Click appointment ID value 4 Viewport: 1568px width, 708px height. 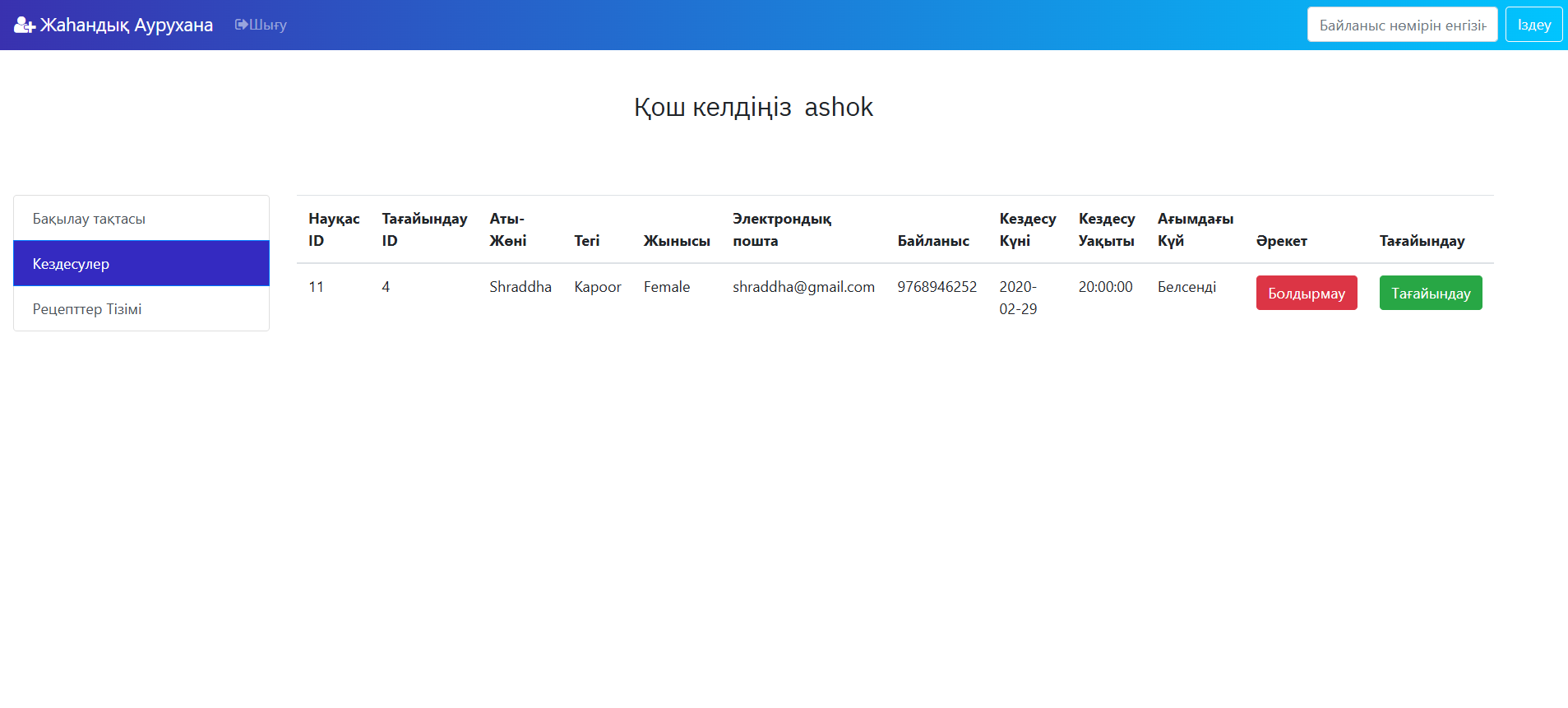click(x=386, y=287)
